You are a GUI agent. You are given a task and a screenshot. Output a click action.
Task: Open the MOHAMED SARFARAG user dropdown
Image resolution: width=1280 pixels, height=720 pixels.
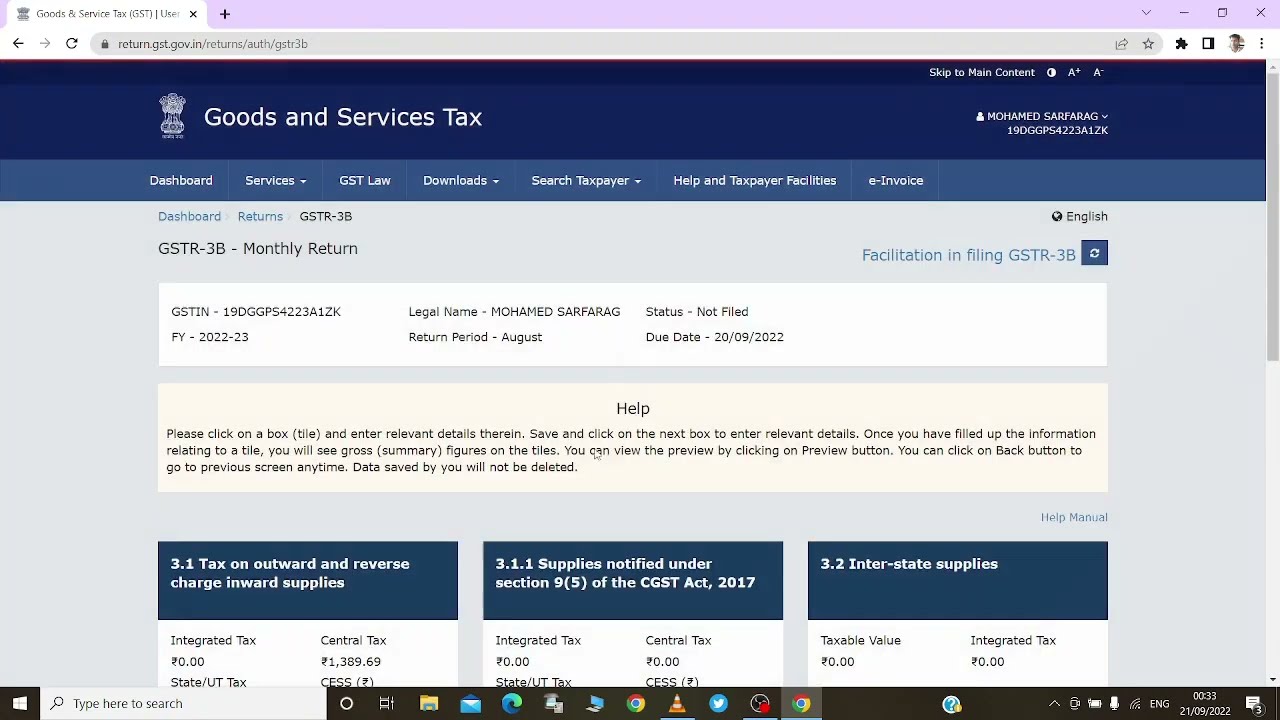(1042, 116)
